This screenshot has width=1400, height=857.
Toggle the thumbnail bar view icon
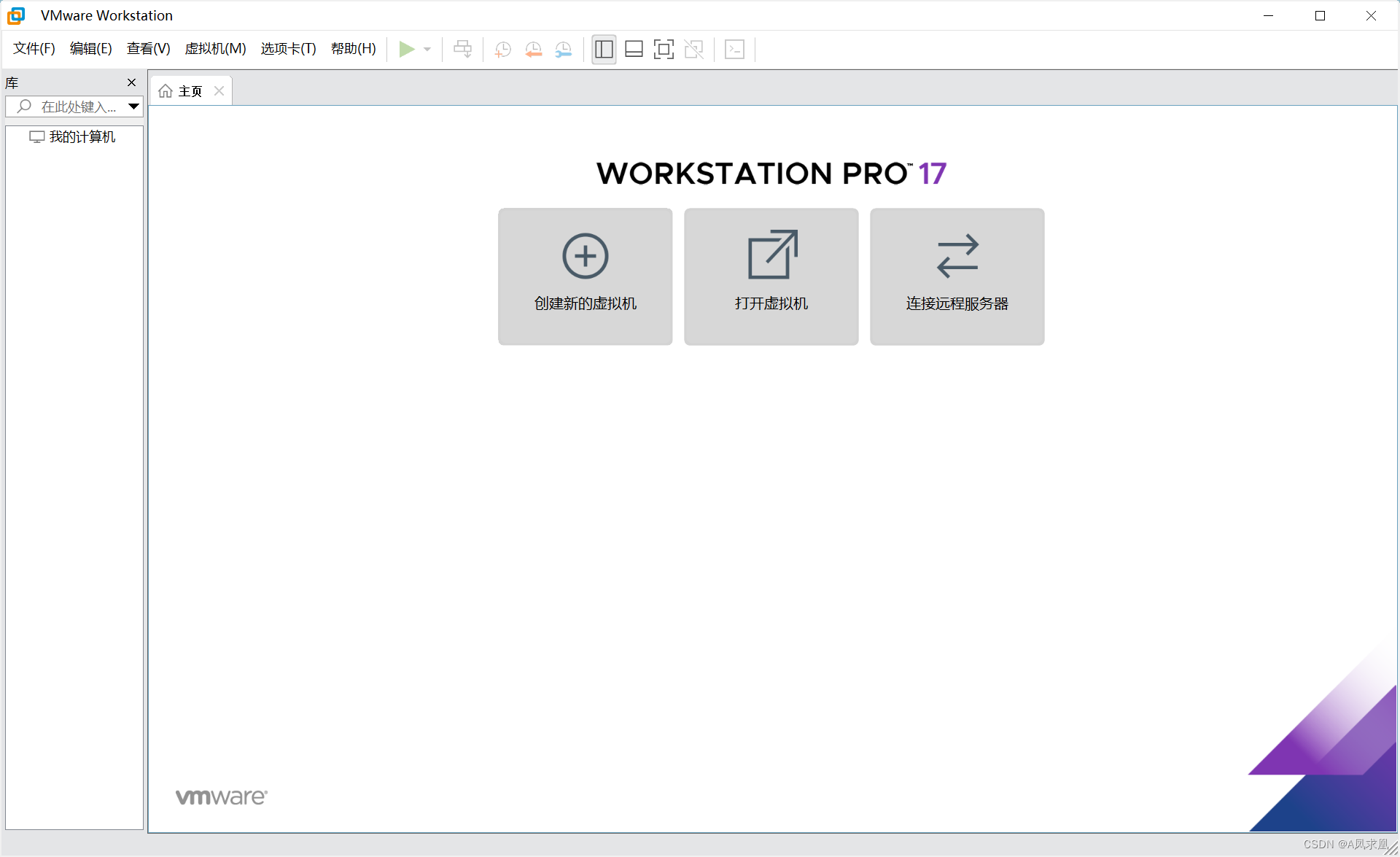(634, 49)
